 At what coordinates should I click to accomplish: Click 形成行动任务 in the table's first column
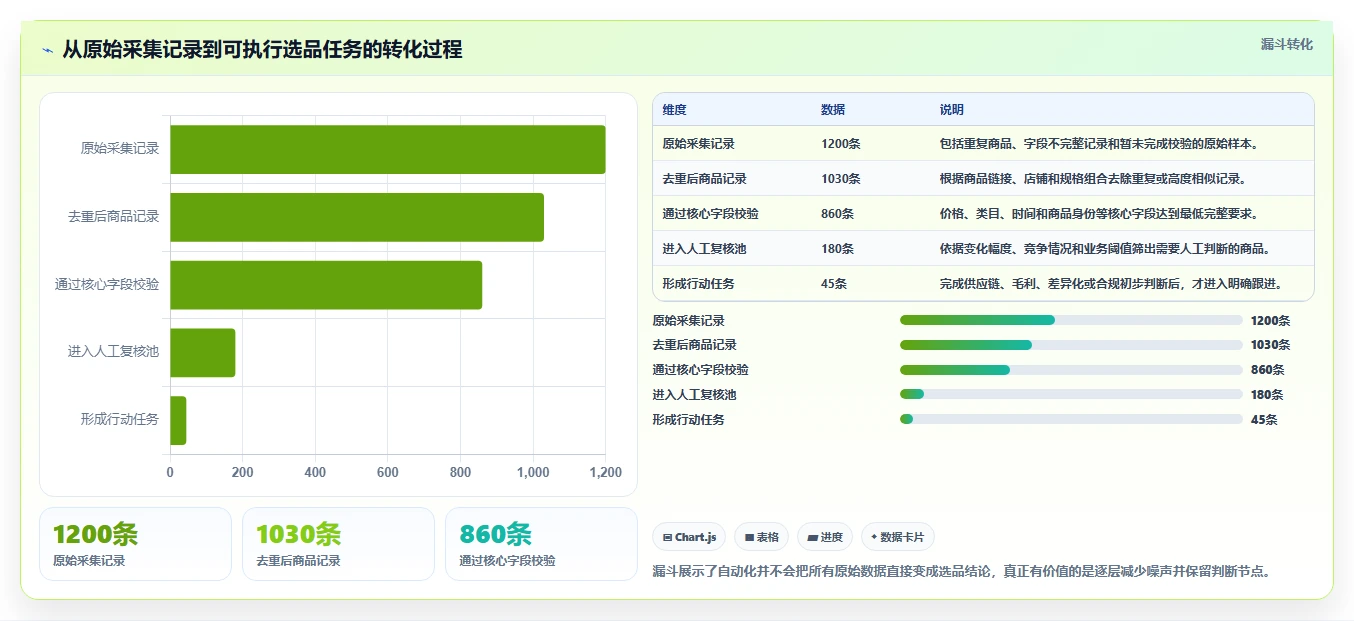698,284
